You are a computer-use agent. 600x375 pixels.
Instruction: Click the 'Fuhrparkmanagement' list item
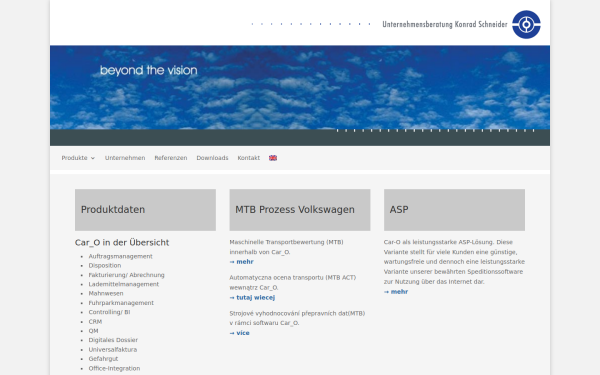[x=121, y=303]
